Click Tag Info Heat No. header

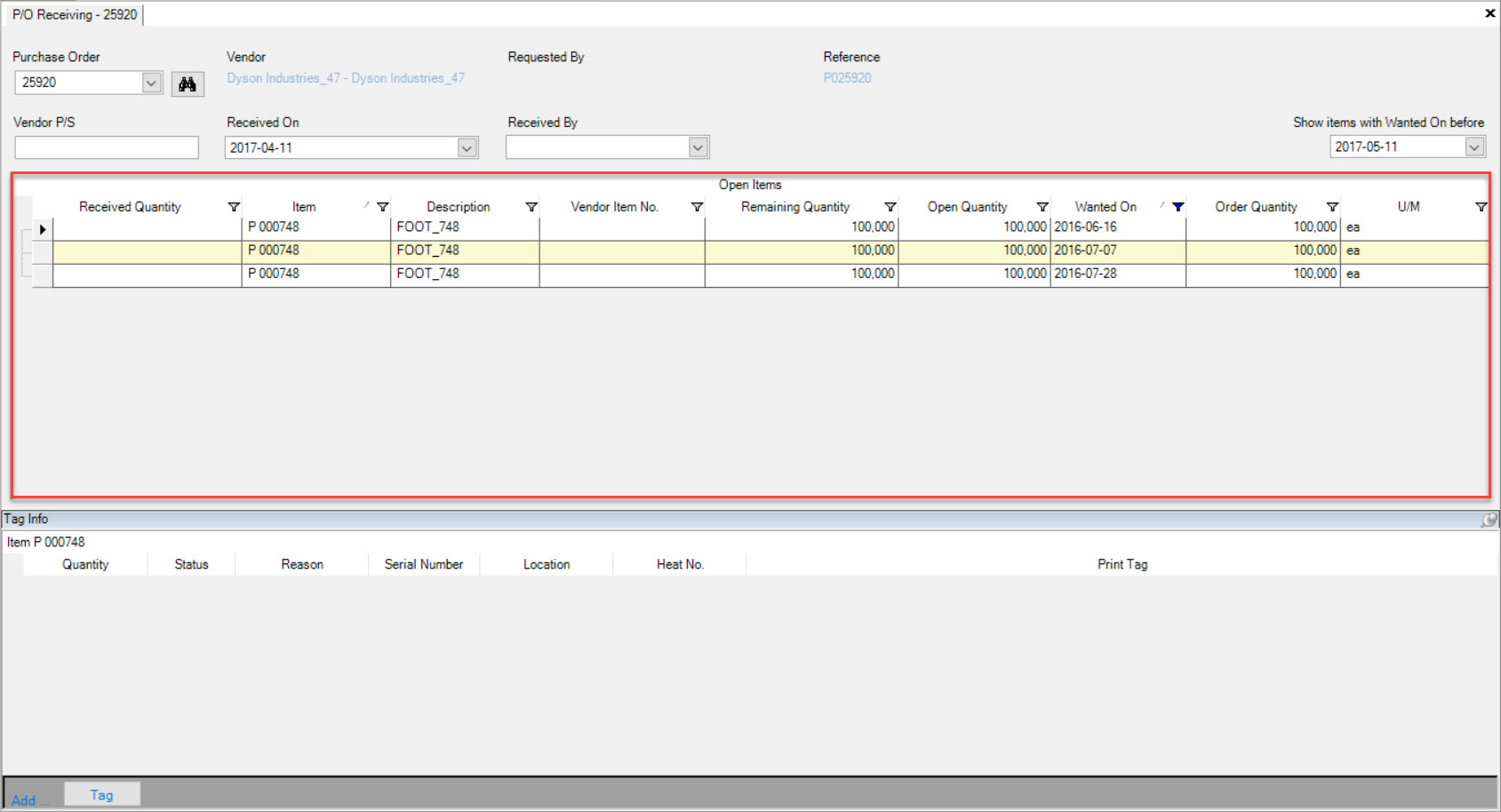[680, 565]
